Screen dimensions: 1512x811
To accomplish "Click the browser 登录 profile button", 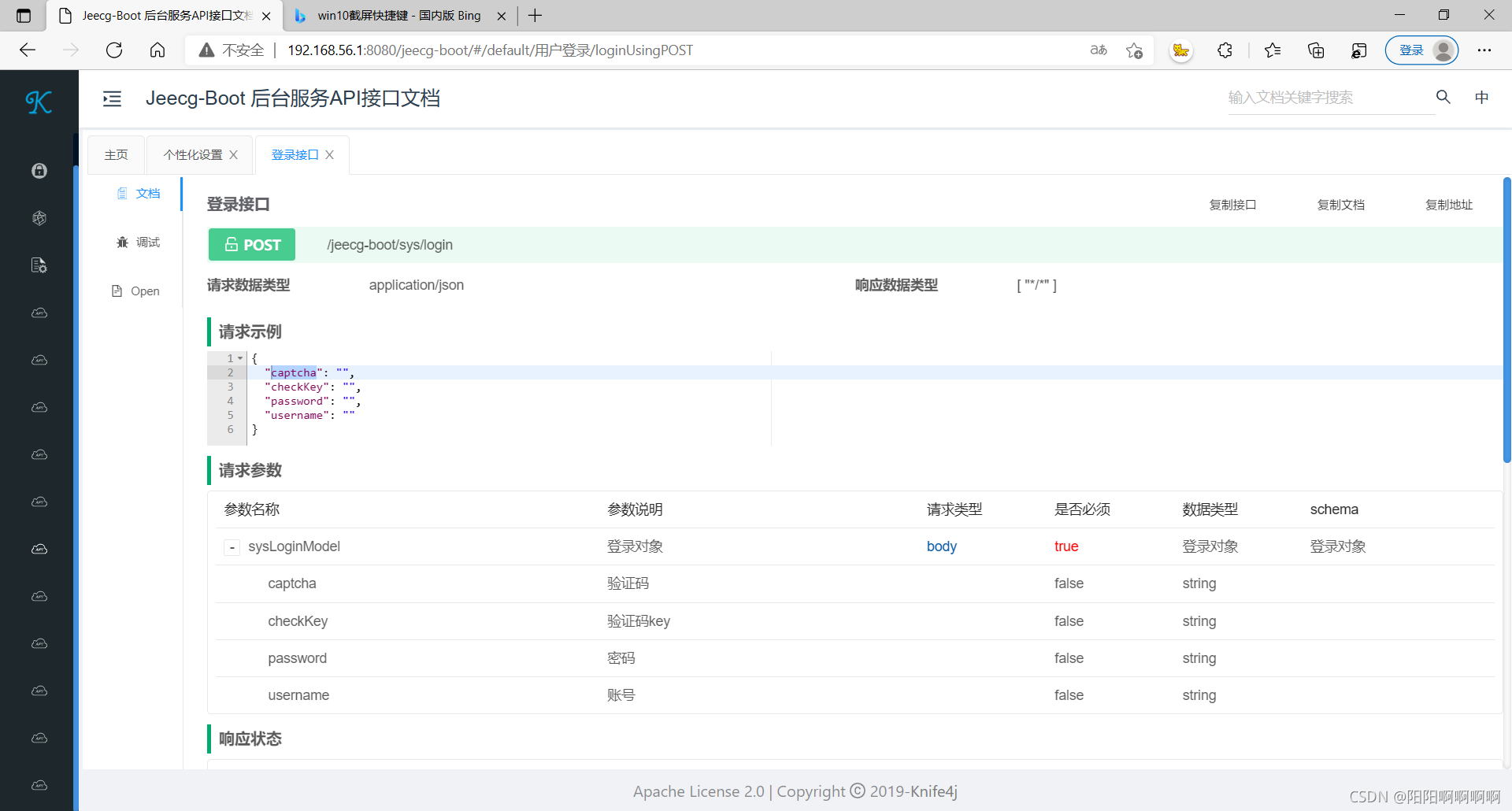I will [1421, 50].
